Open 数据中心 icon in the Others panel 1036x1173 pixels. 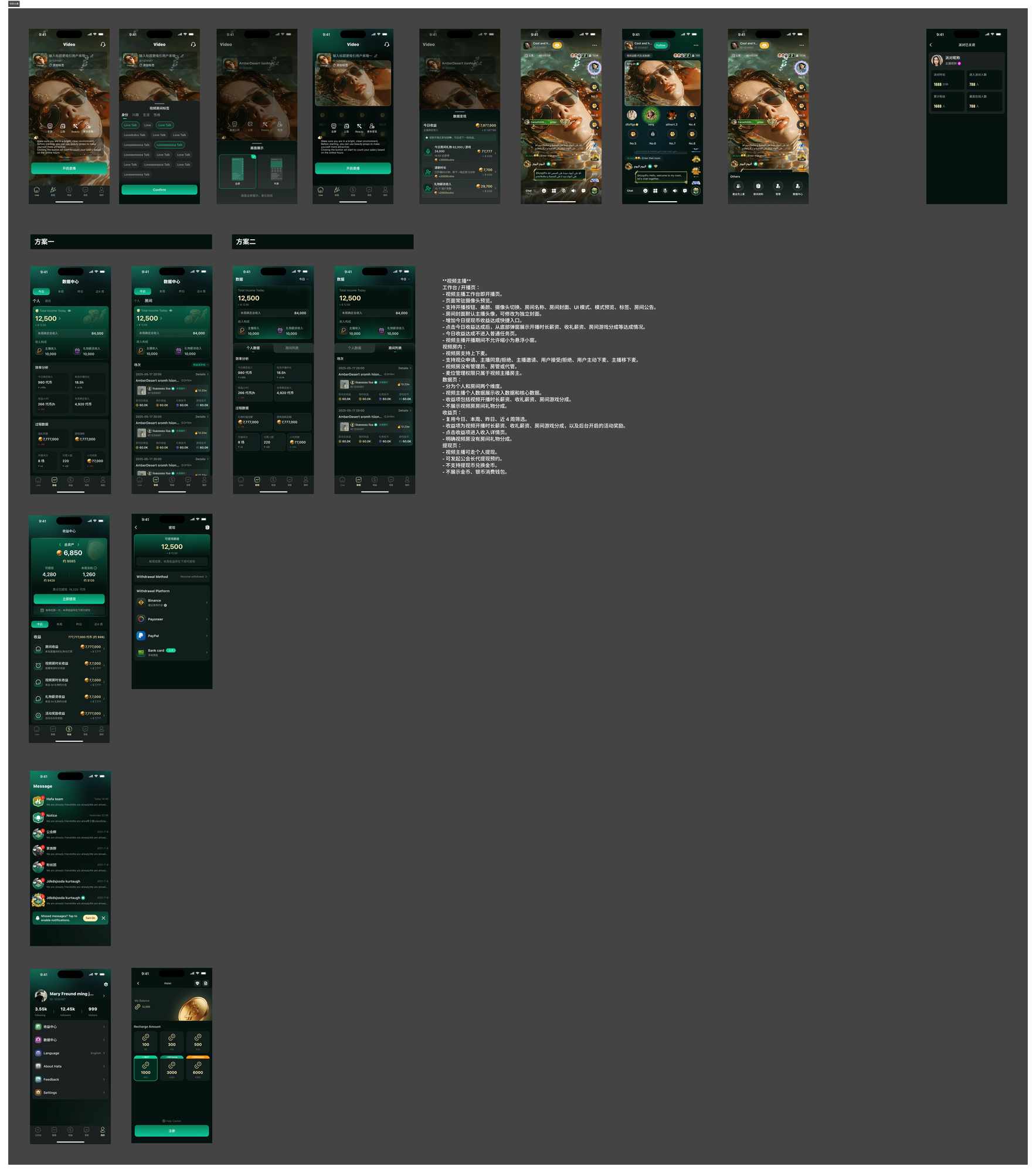click(x=797, y=186)
